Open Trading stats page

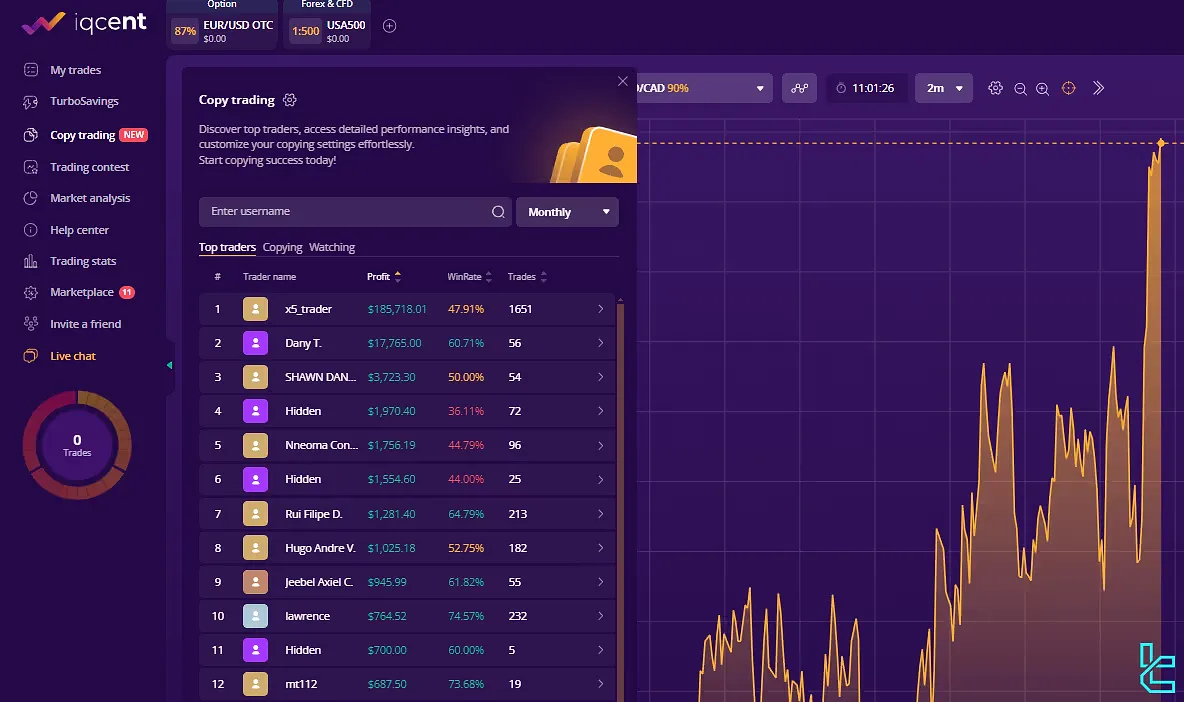pos(83,261)
